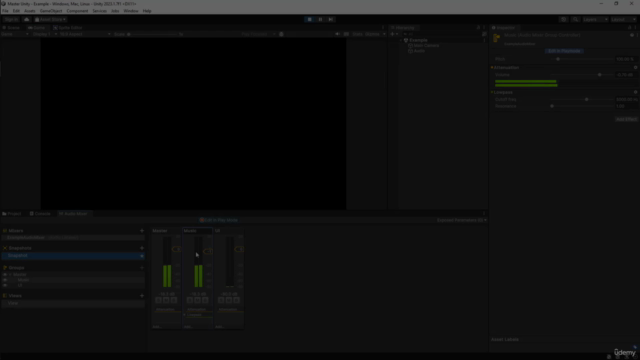This screenshot has height=360, width=640.
Task: Click the Pitch slider in Inspector
Action: pyautogui.click(x=582, y=59)
